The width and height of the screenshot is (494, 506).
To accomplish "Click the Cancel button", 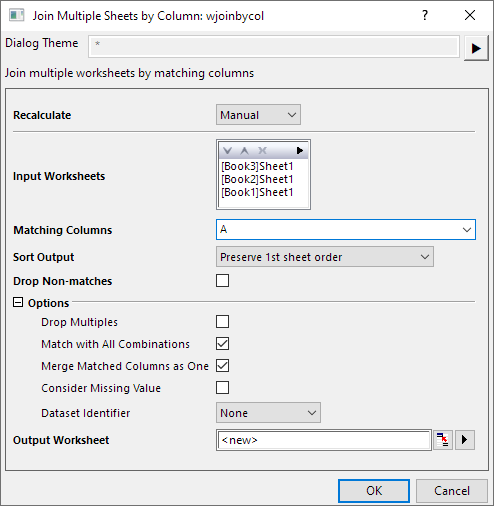I will pos(452,491).
